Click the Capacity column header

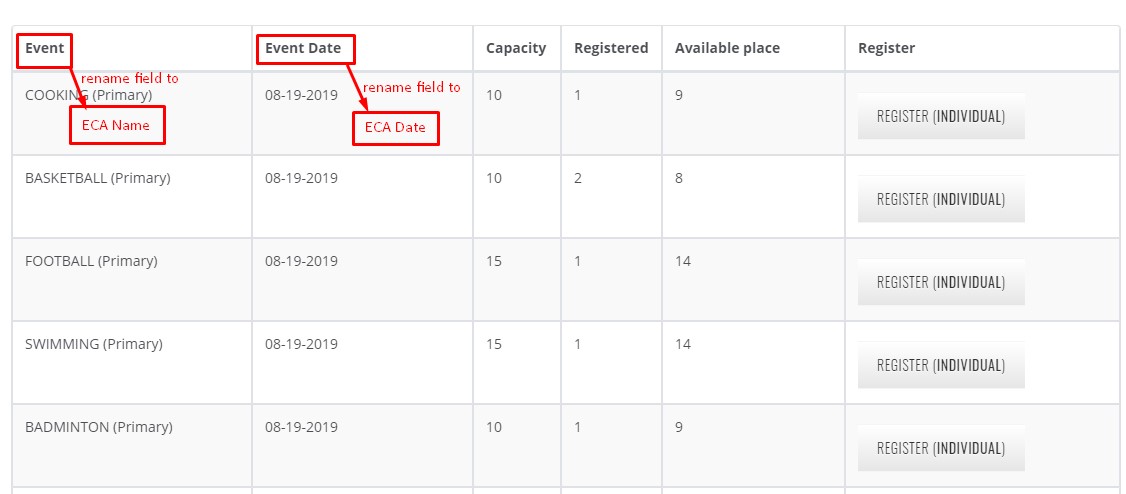(516, 48)
